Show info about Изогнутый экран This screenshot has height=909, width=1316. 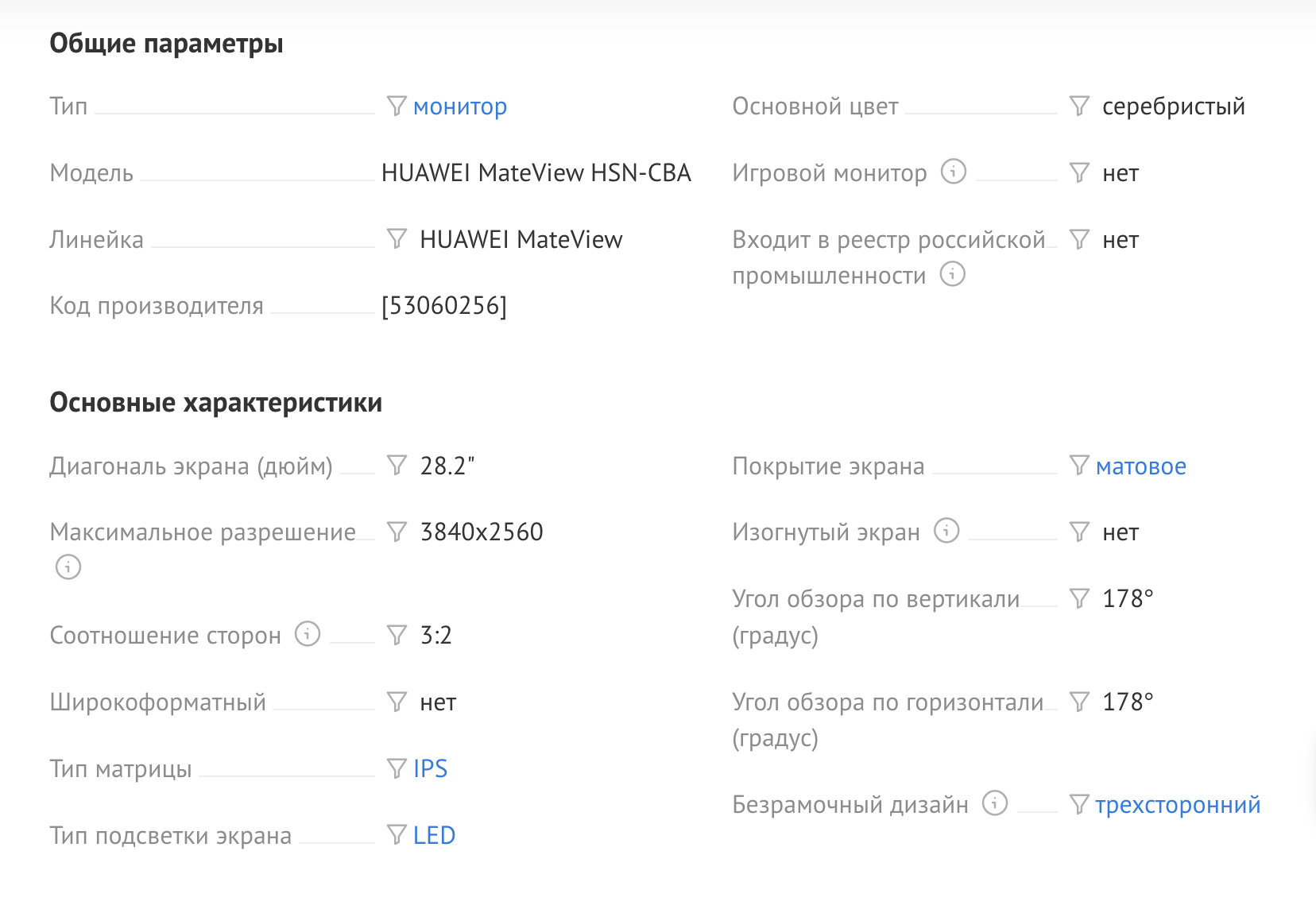coord(946,530)
